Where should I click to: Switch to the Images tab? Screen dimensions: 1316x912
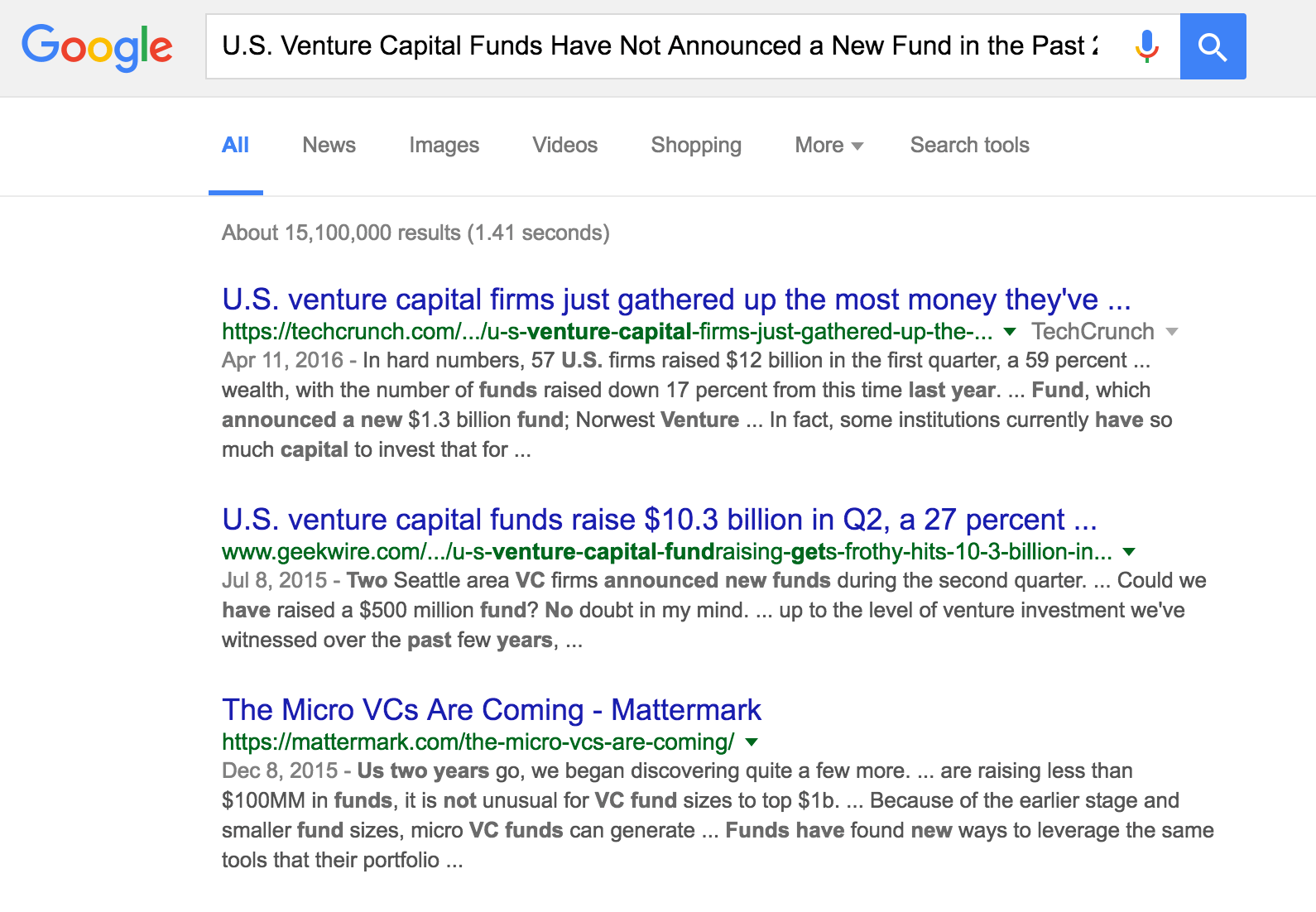[444, 145]
